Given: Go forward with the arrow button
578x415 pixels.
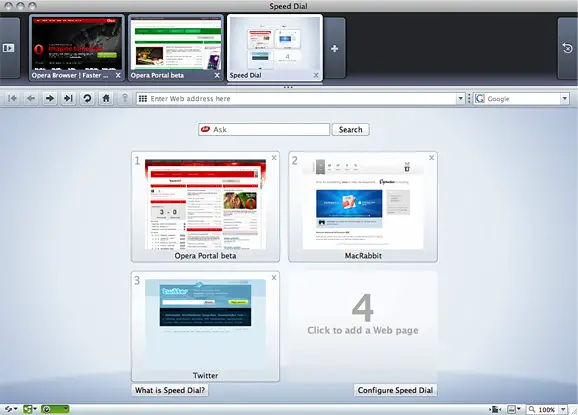Looking at the screenshot, I should [50, 98].
